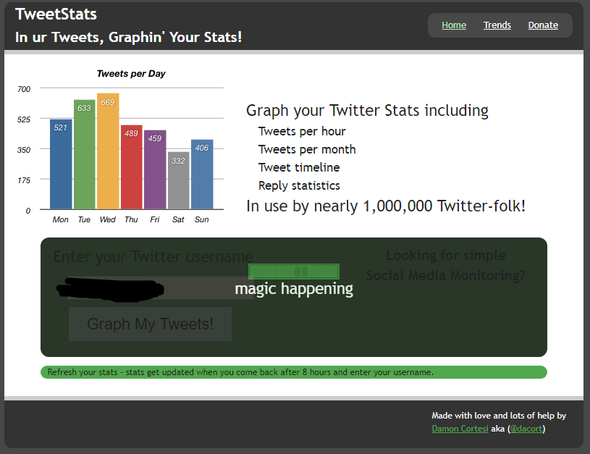Select the gray Saturday bar showing 332
This screenshot has height=454, width=590.
(178, 181)
